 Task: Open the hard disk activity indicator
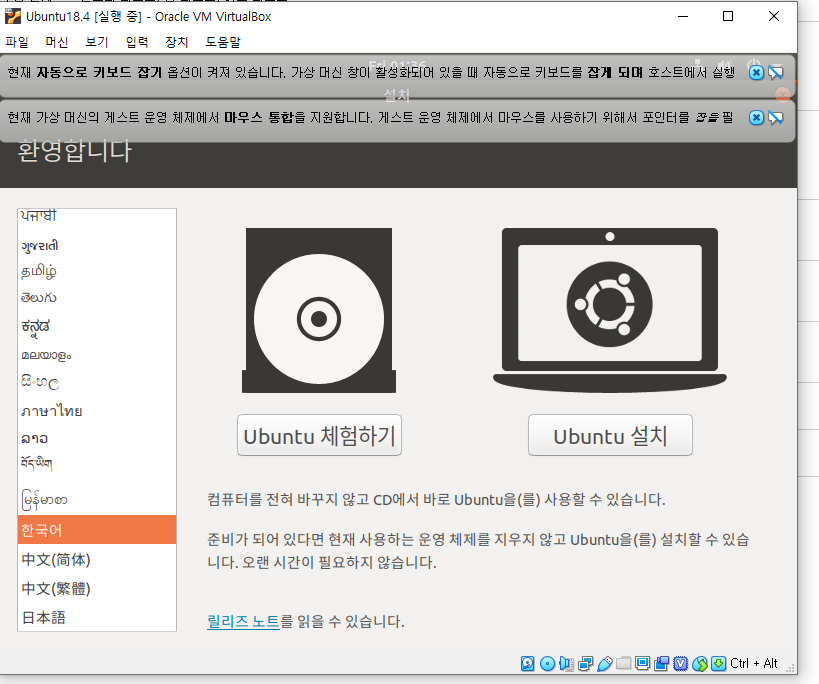coord(528,664)
